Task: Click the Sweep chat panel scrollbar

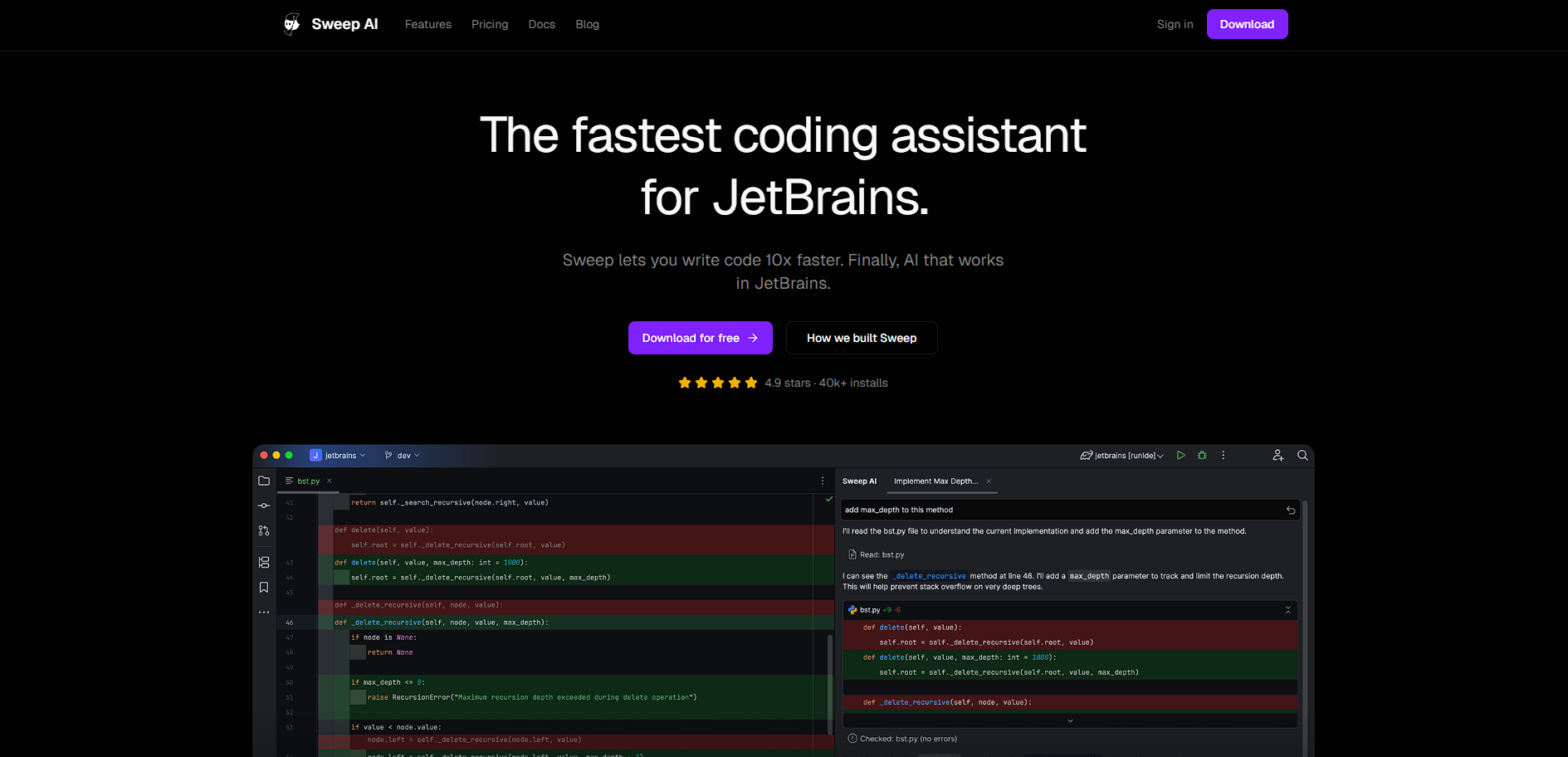Action: coord(1306,628)
